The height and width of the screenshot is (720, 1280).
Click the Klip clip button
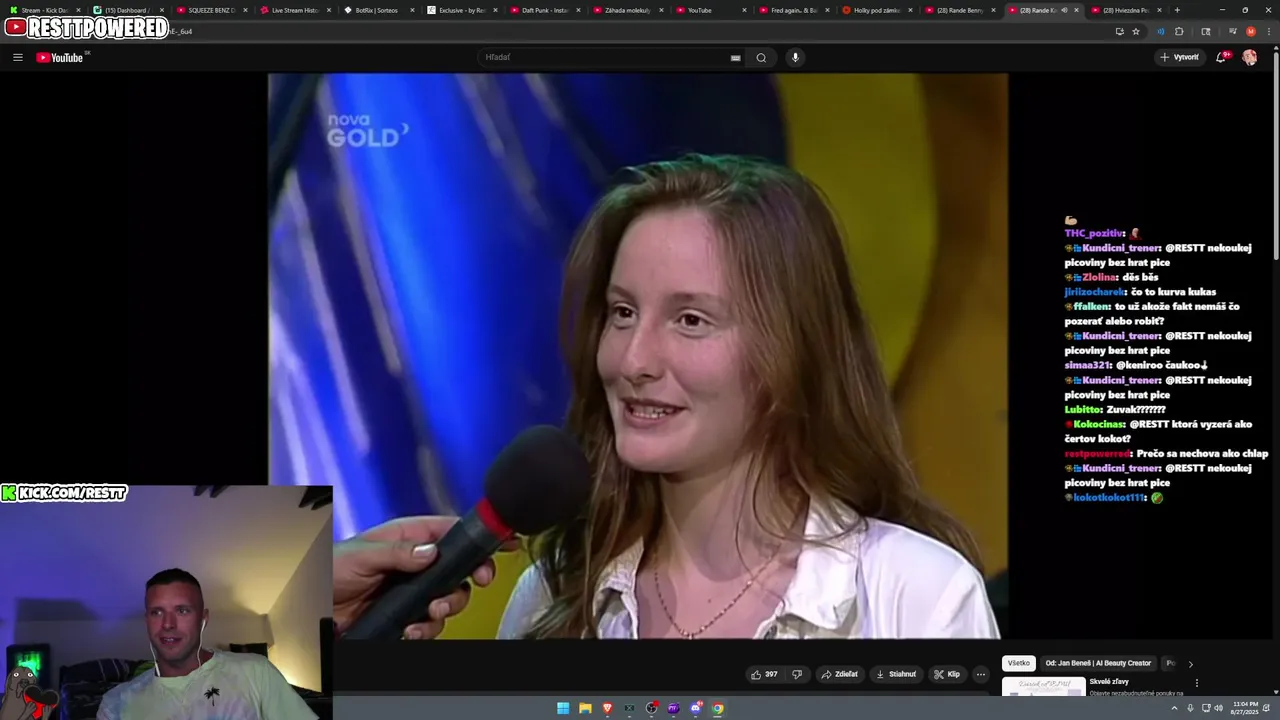[947, 674]
